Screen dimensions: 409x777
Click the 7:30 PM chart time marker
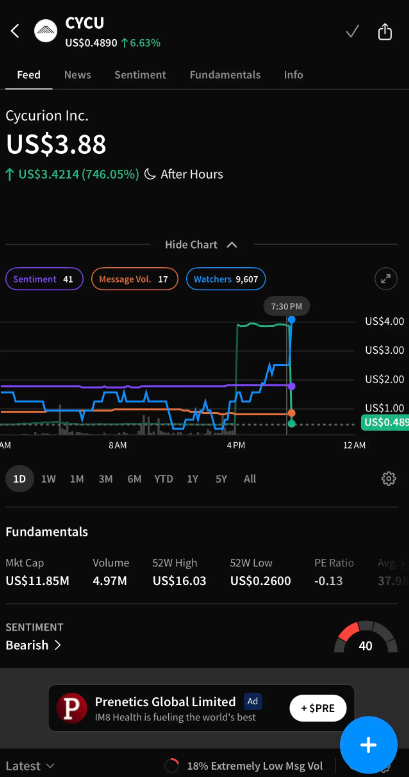(287, 307)
